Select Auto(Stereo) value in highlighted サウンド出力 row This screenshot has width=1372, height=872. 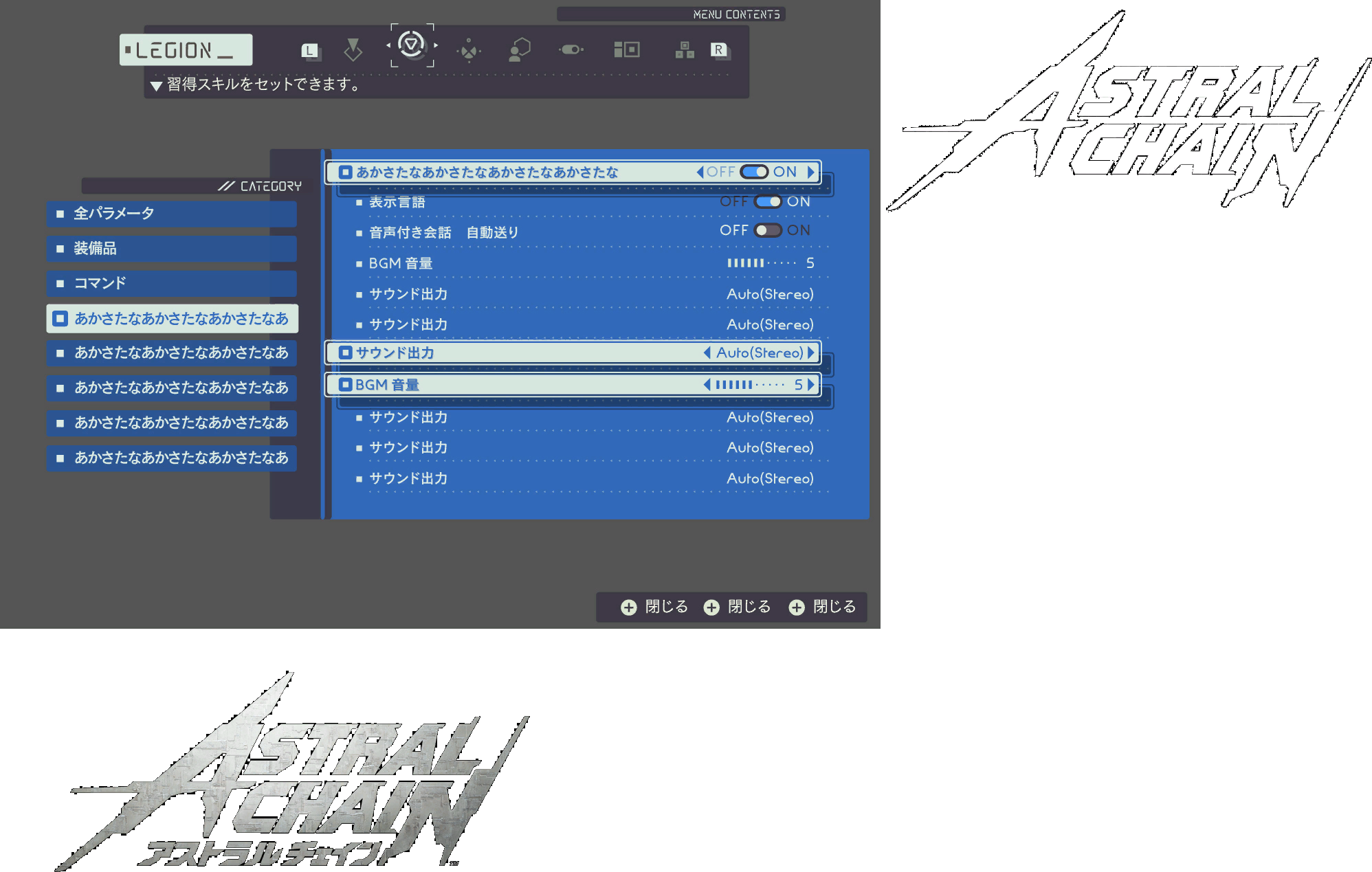pos(760,353)
